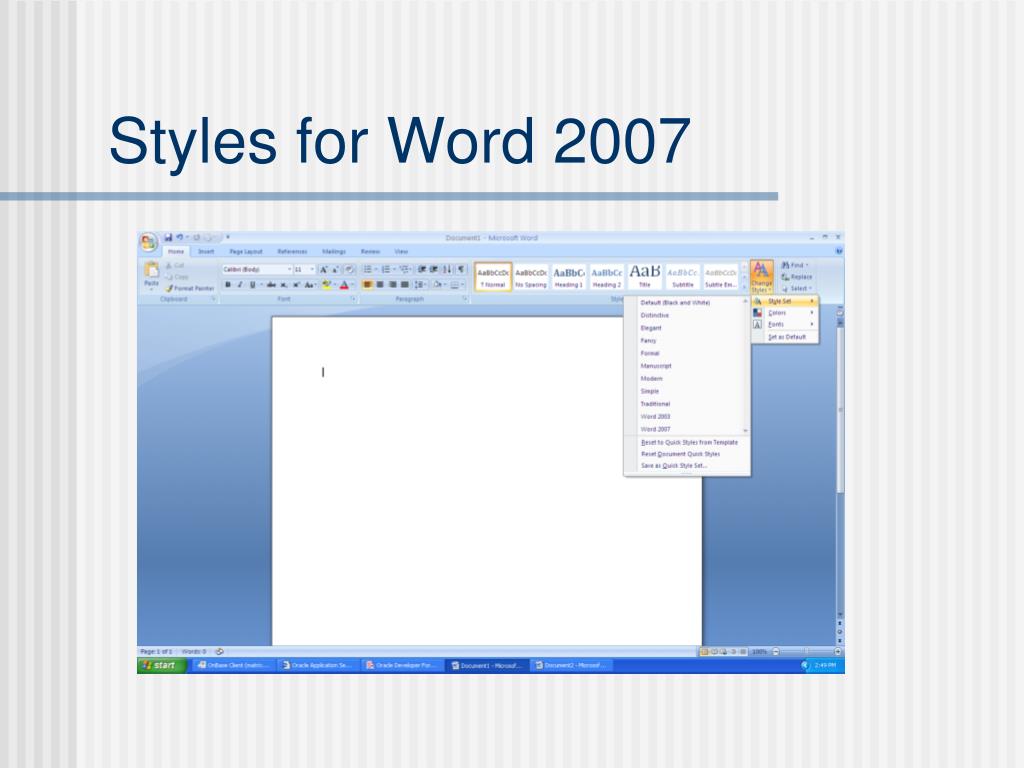This screenshot has width=1024, height=768.
Task: Switch to the View ribbon tab
Action: [x=401, y=251]
